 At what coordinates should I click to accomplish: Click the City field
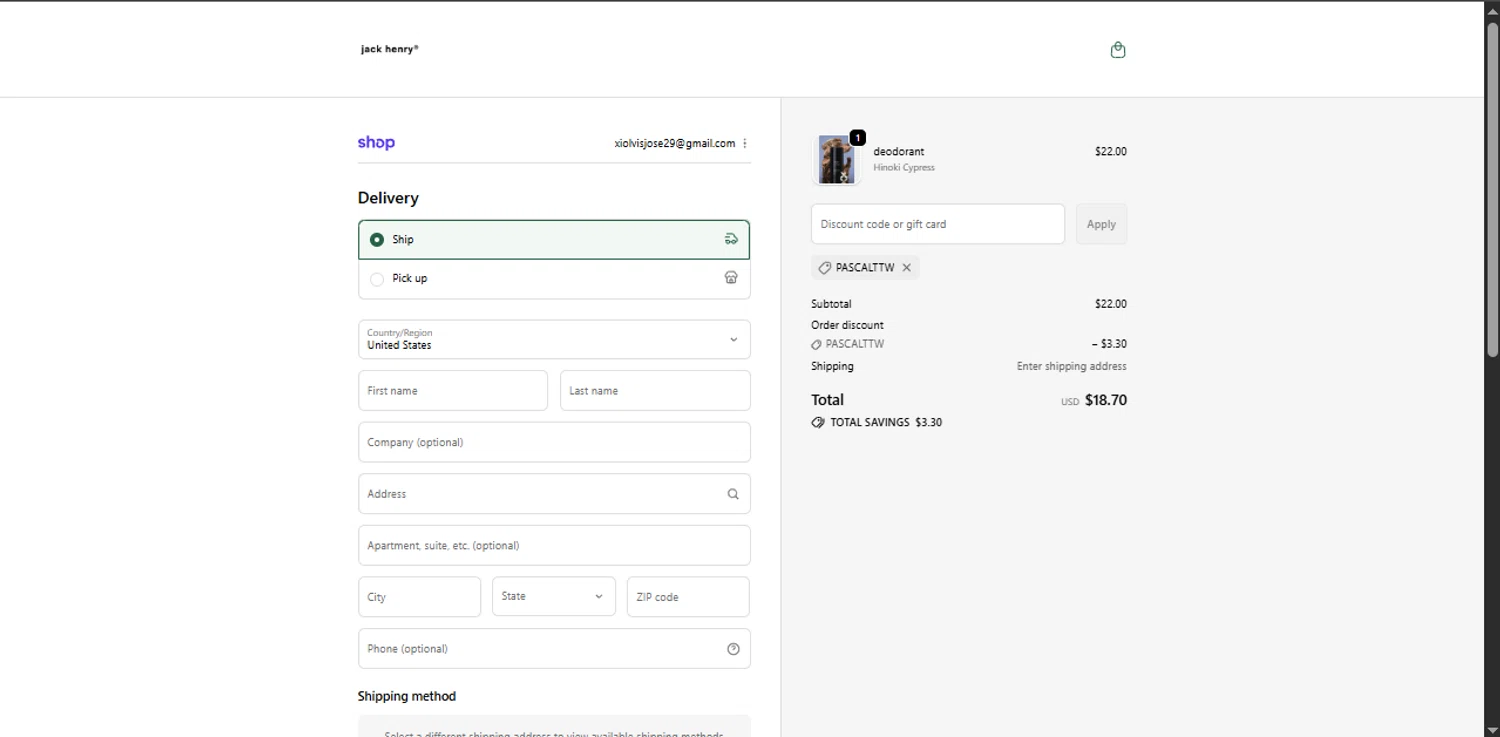click(x=420, y=597)
